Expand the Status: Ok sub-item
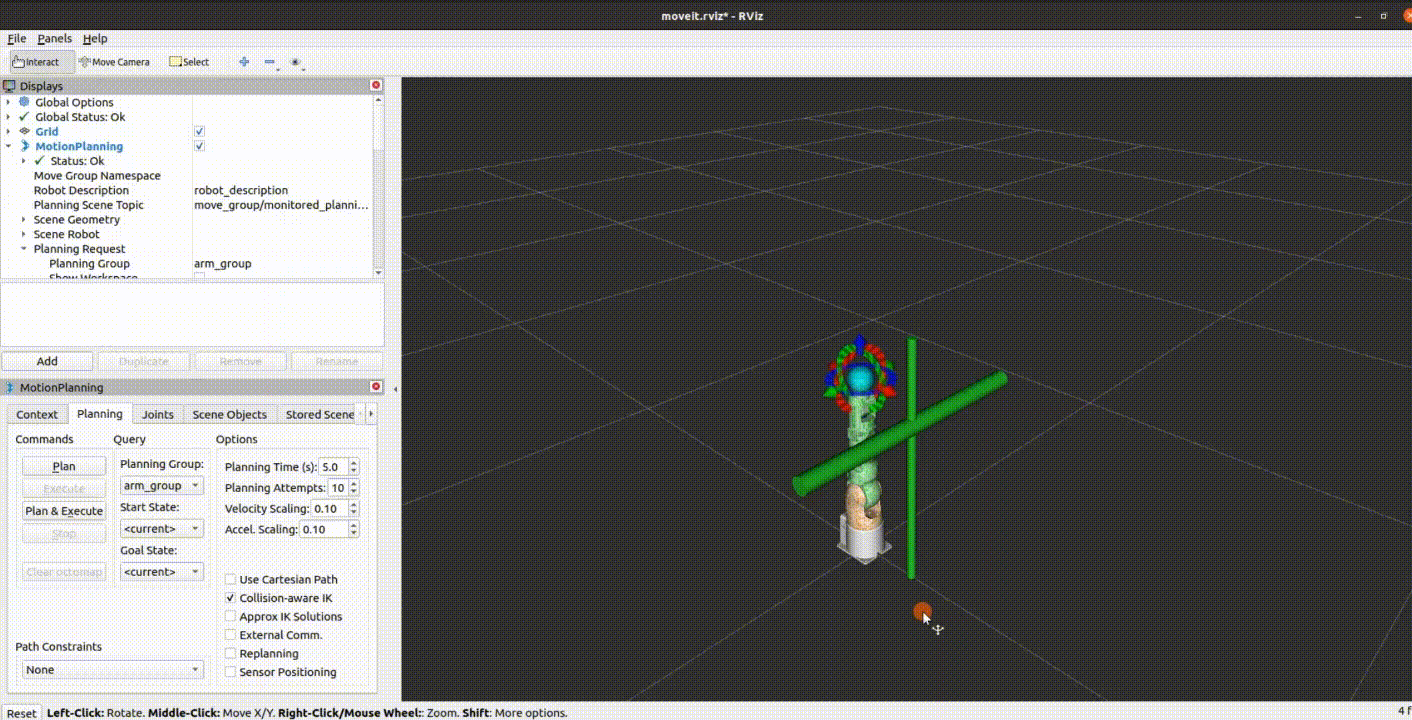 (24, 161)
